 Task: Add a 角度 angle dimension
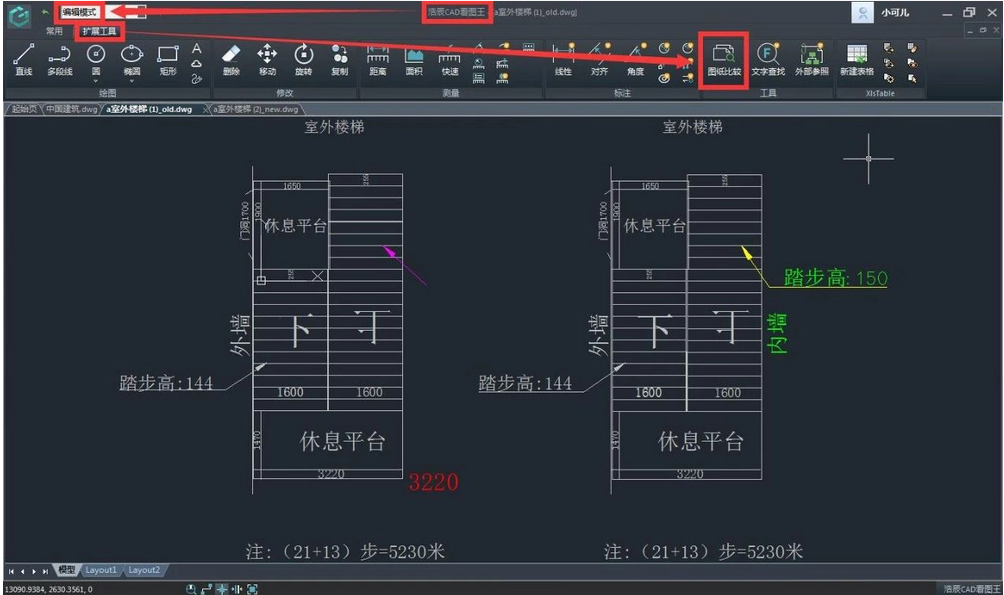[635, 60]
